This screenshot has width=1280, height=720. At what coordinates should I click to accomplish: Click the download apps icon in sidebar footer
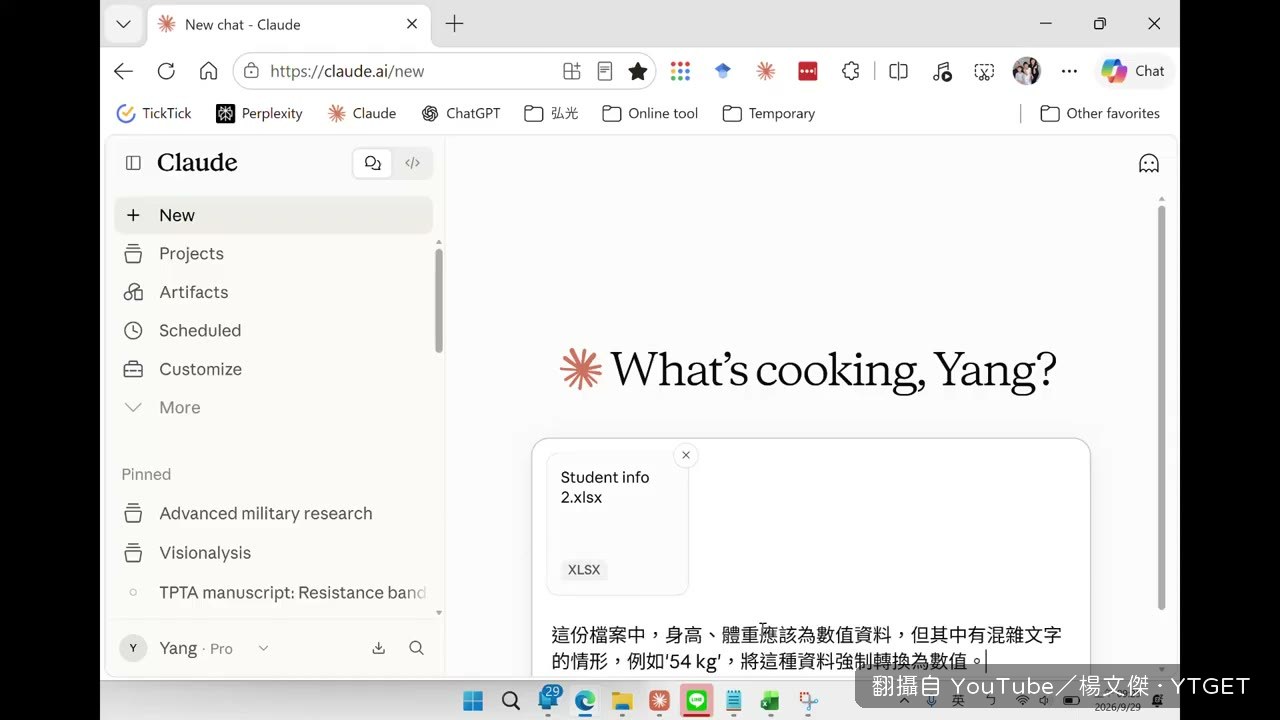click(379, 648)
